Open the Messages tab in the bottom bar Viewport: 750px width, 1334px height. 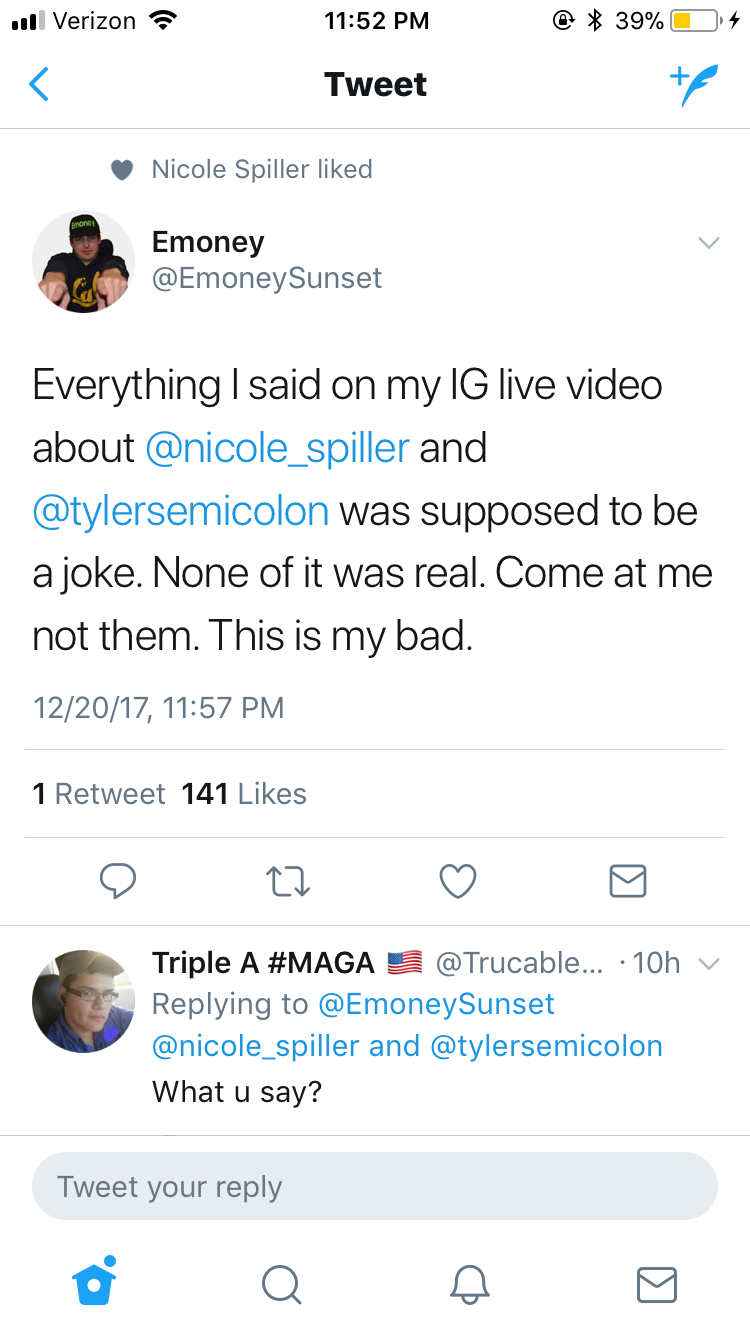[657, 1284]
